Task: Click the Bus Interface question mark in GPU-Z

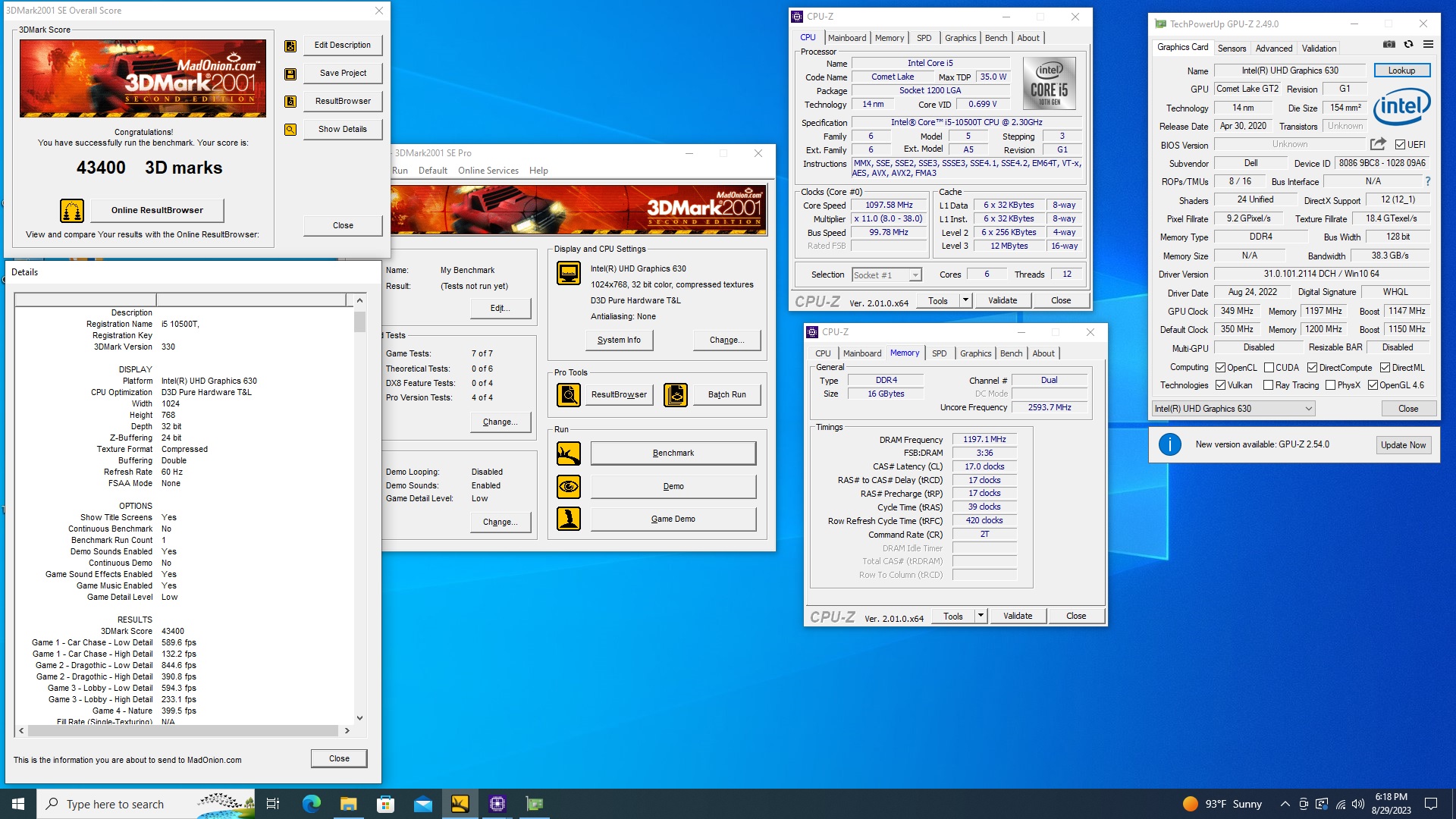Action: point(1428,182)
